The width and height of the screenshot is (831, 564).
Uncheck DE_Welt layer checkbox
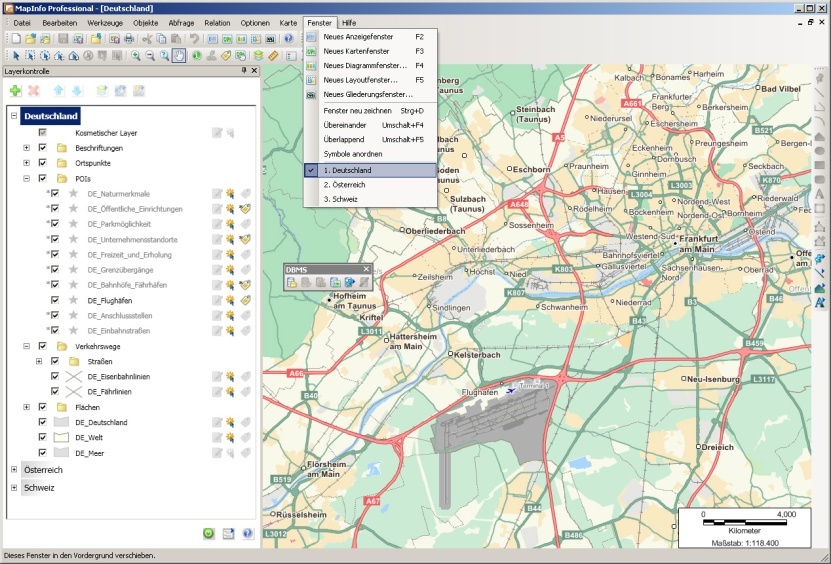click(x=42, y=437)
